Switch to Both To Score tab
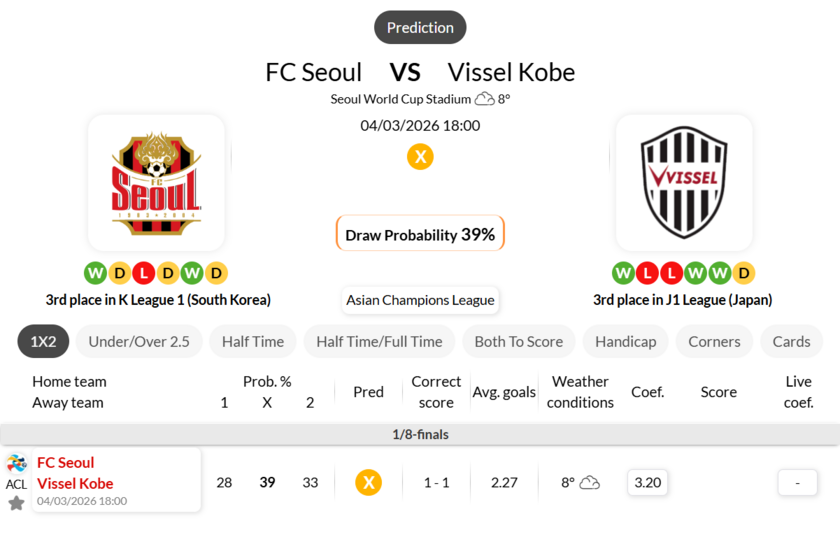The width and height of the screenshot is (840, 551). coord(518,341)
